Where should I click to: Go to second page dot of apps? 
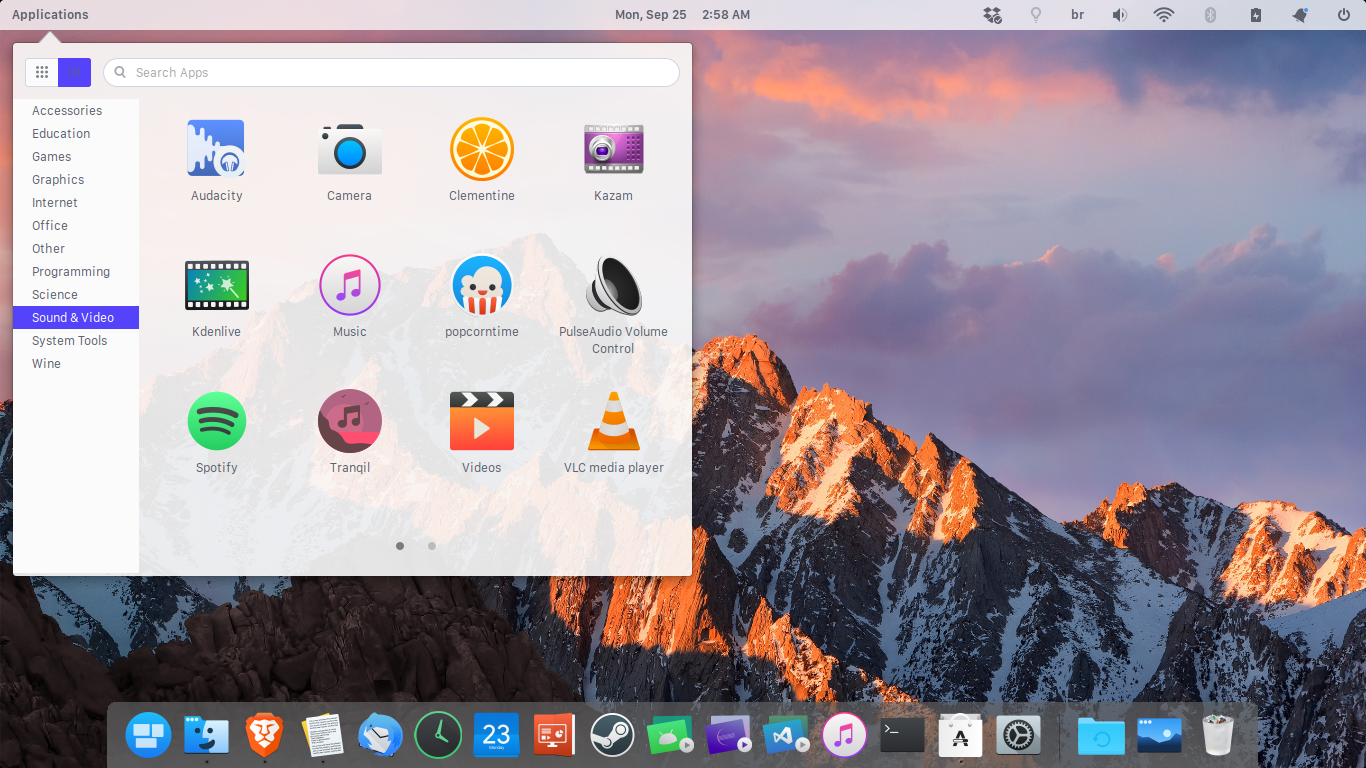[432, 546]
